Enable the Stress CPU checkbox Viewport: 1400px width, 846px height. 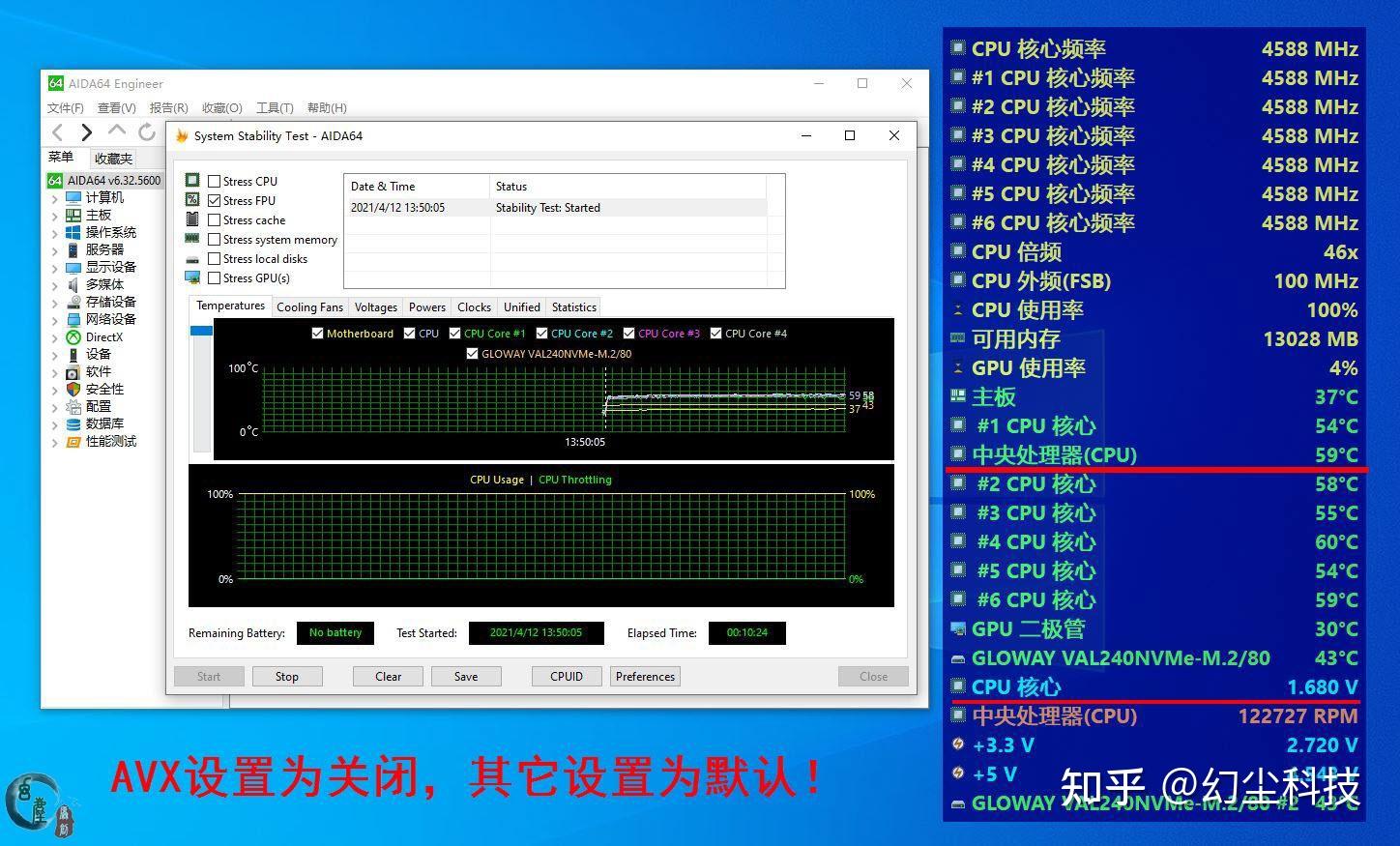click(x=215, y=181)
